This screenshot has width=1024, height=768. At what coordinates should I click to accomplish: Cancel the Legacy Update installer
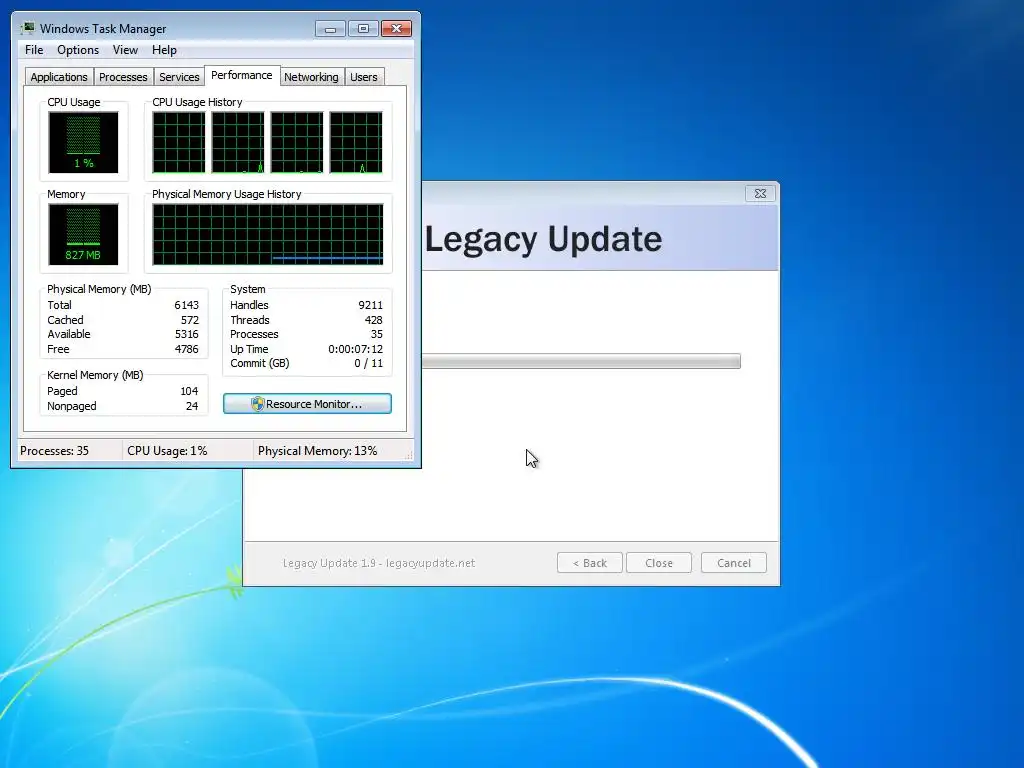pos(733,563)
